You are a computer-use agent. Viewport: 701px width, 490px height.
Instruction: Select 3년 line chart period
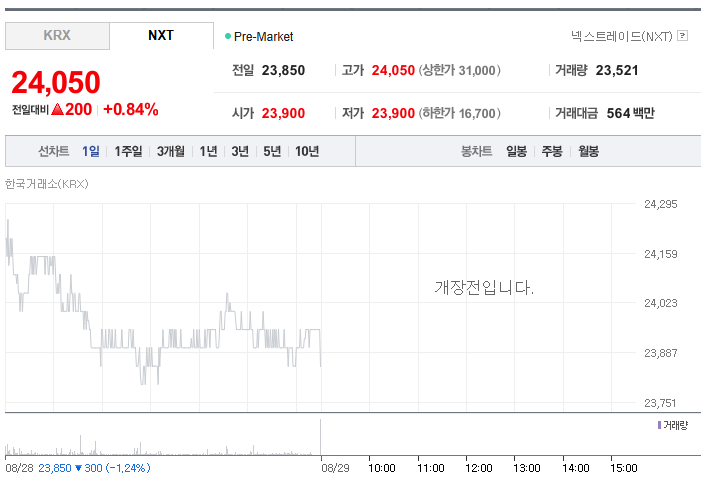(240, 152)
